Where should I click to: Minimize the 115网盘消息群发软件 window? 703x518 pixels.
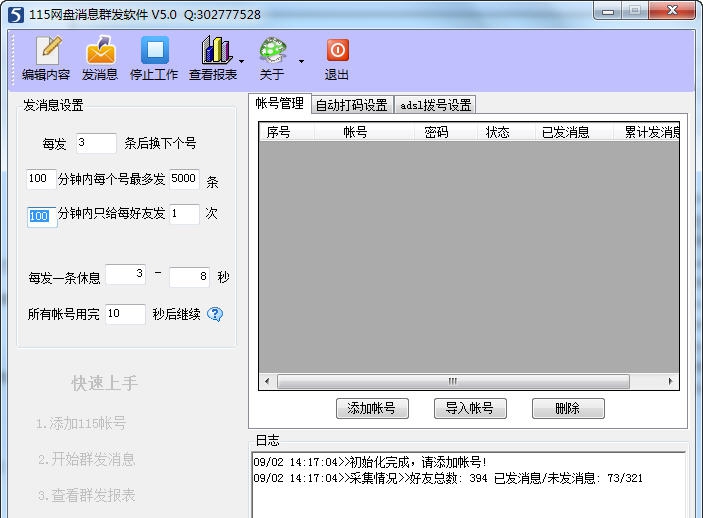click(608, 11)
